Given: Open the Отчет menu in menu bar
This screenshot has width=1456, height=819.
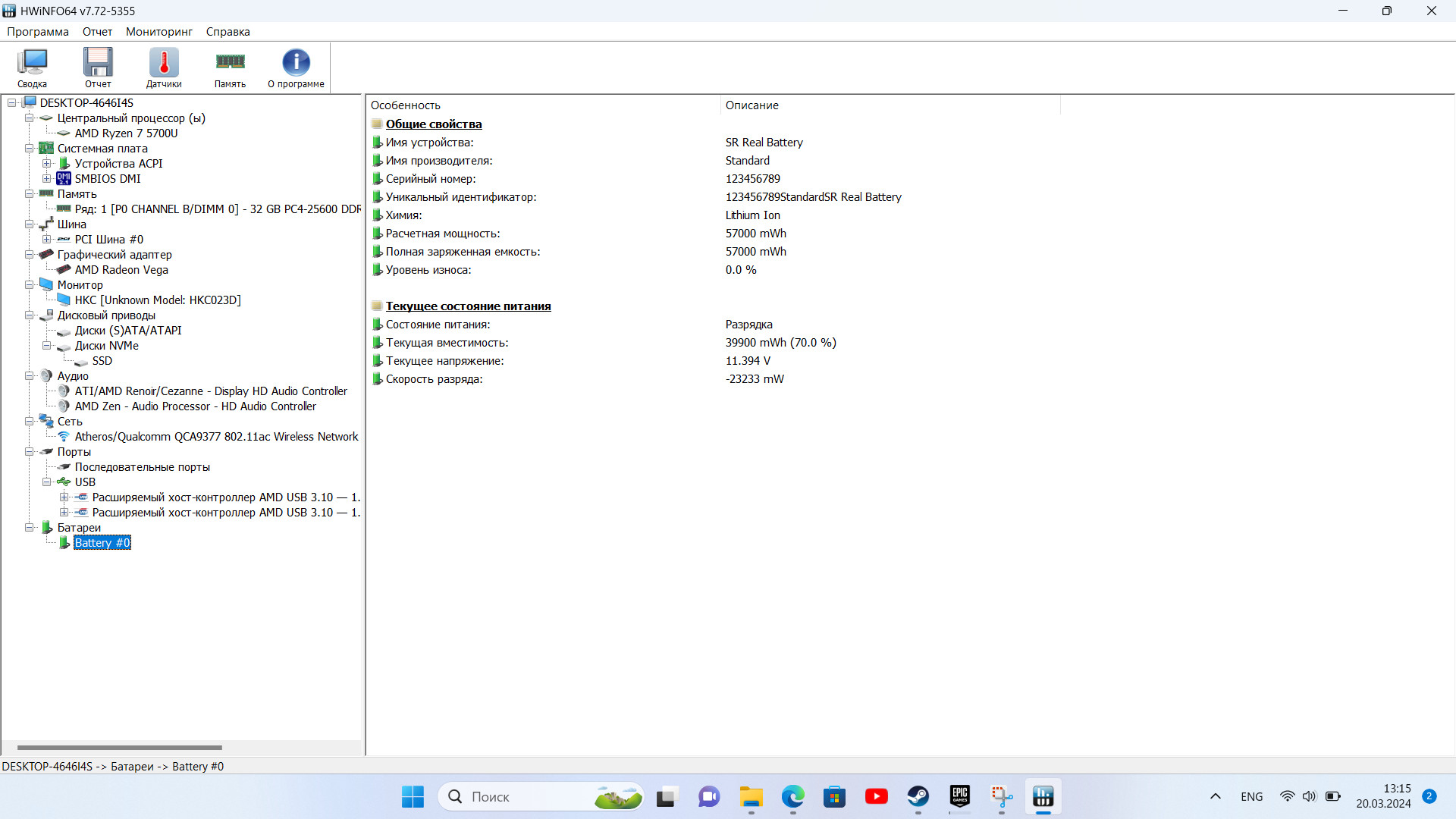Looking at the screenshot, I should pos(97,32).
